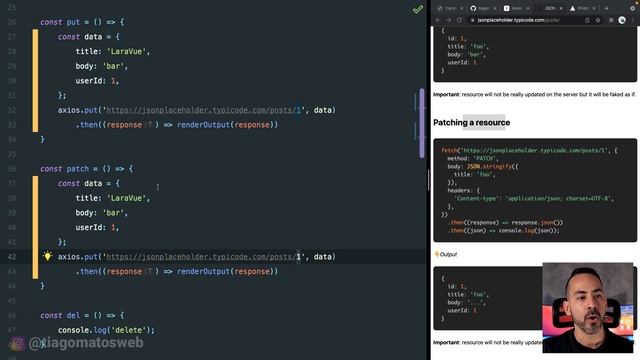Click line number 42 in the gutter
The width and height of the screenshot is (640, 360).
click(x=12, y=257)
